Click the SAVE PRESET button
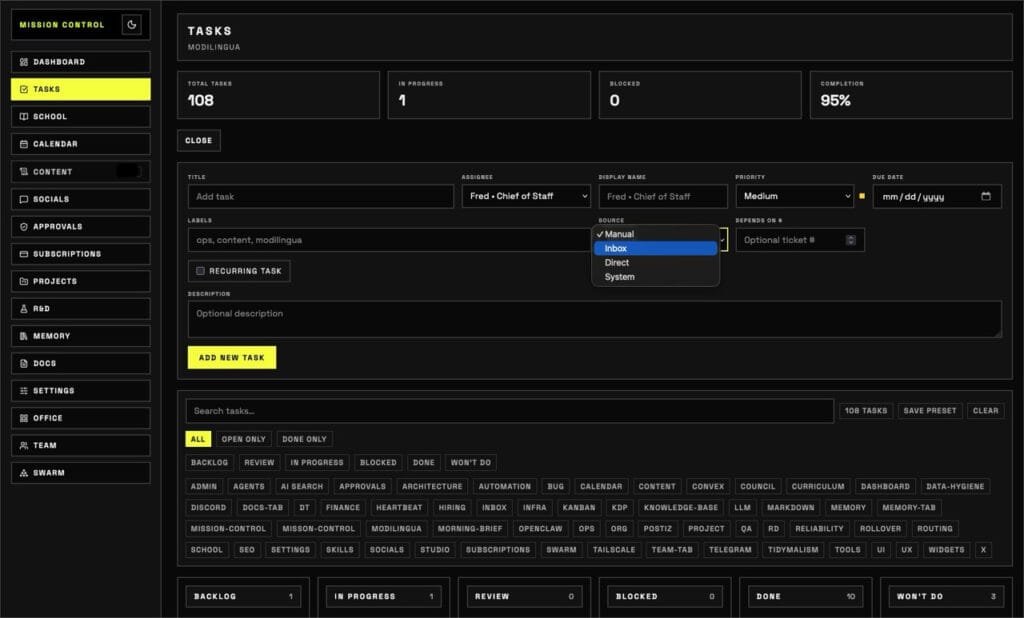 930,411
